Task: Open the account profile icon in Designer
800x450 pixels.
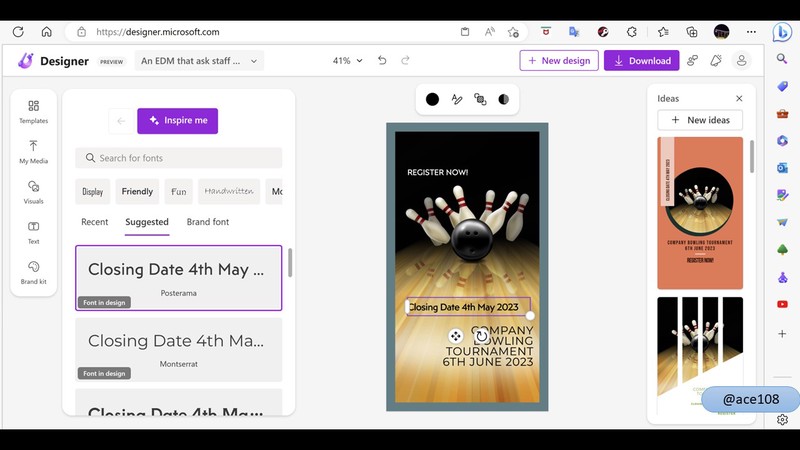Action: [741, 60]
